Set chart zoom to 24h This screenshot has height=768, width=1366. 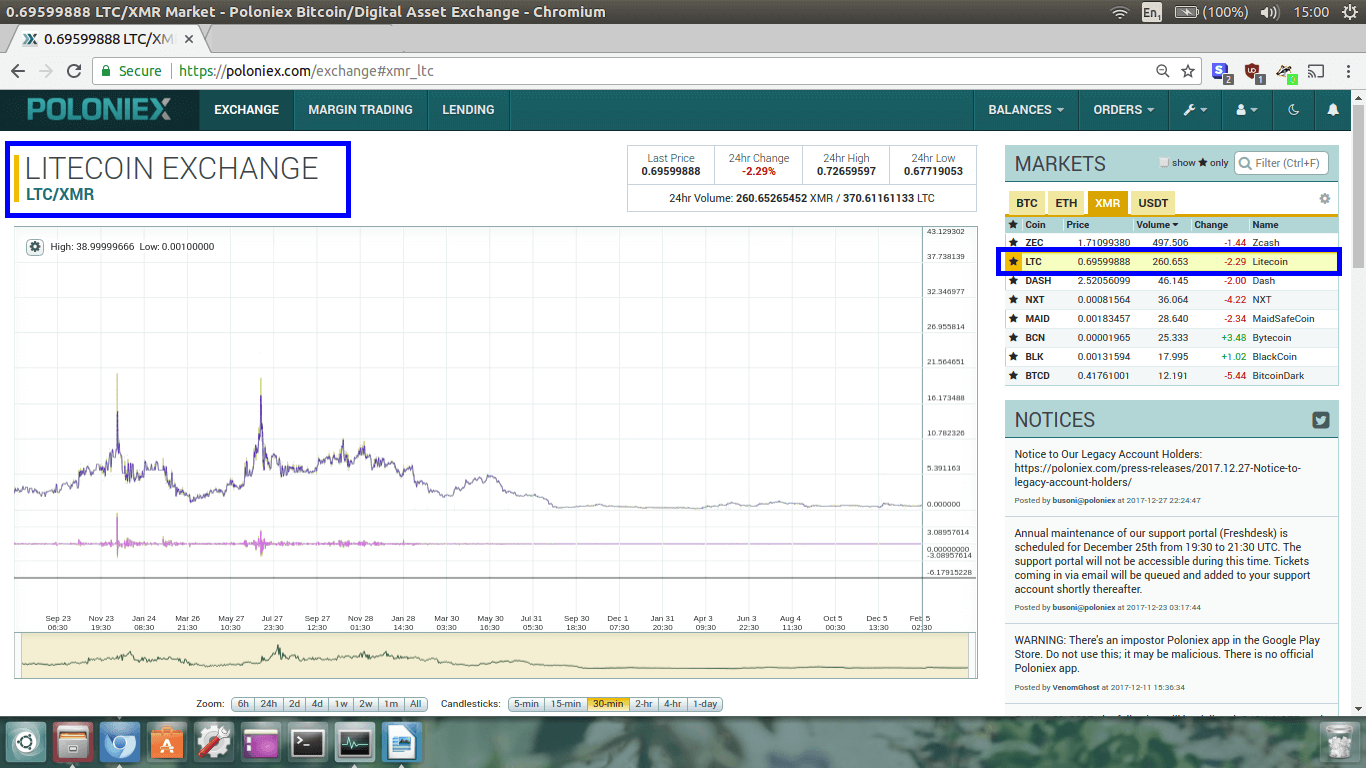pyautogui.click(x=269, y=704)
